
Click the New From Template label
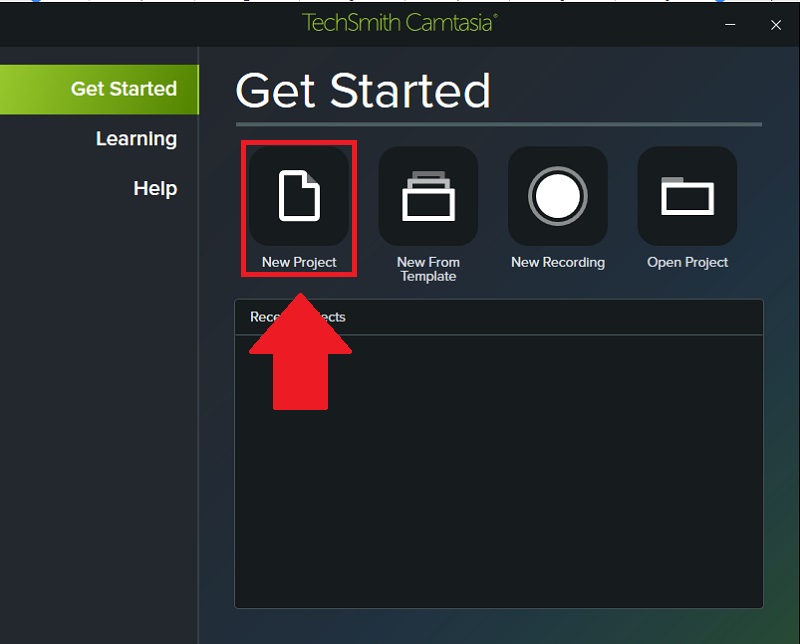(429, 269)
